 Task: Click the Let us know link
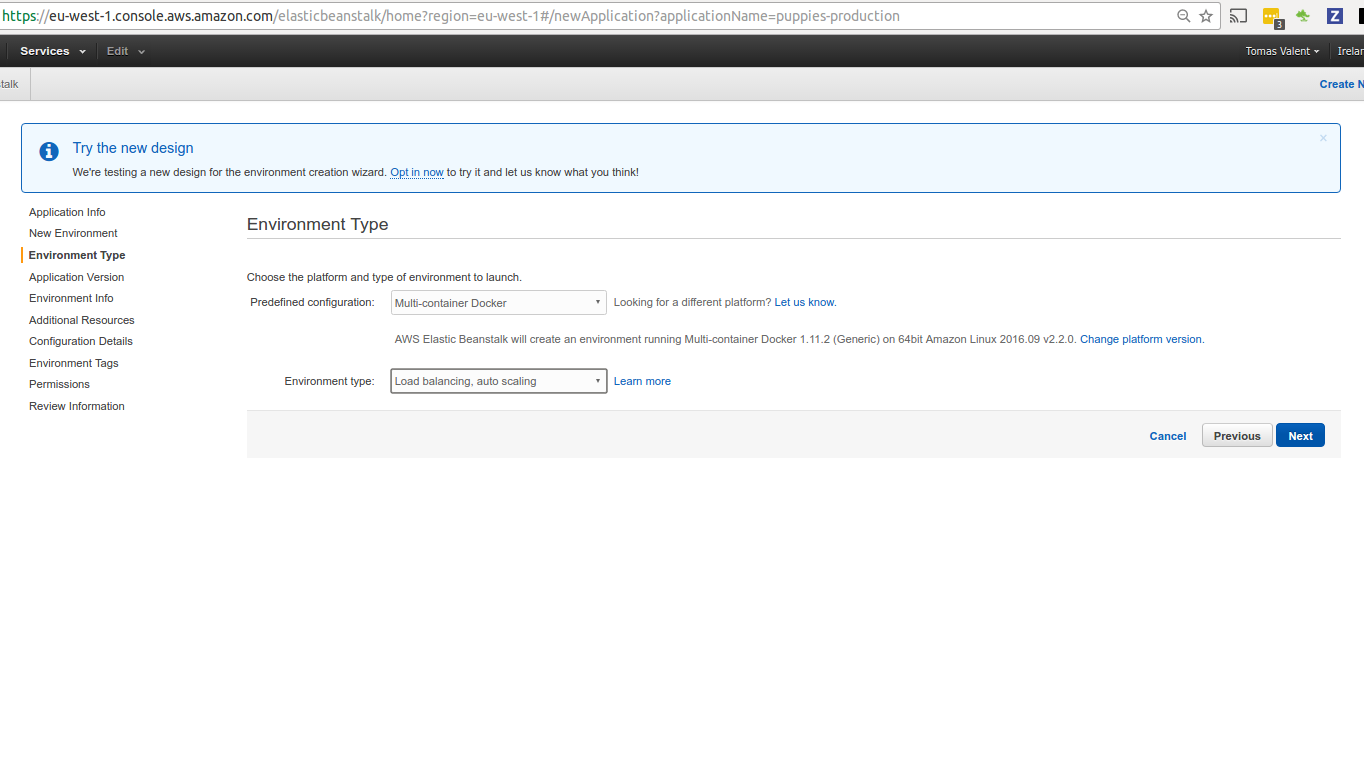804,302
